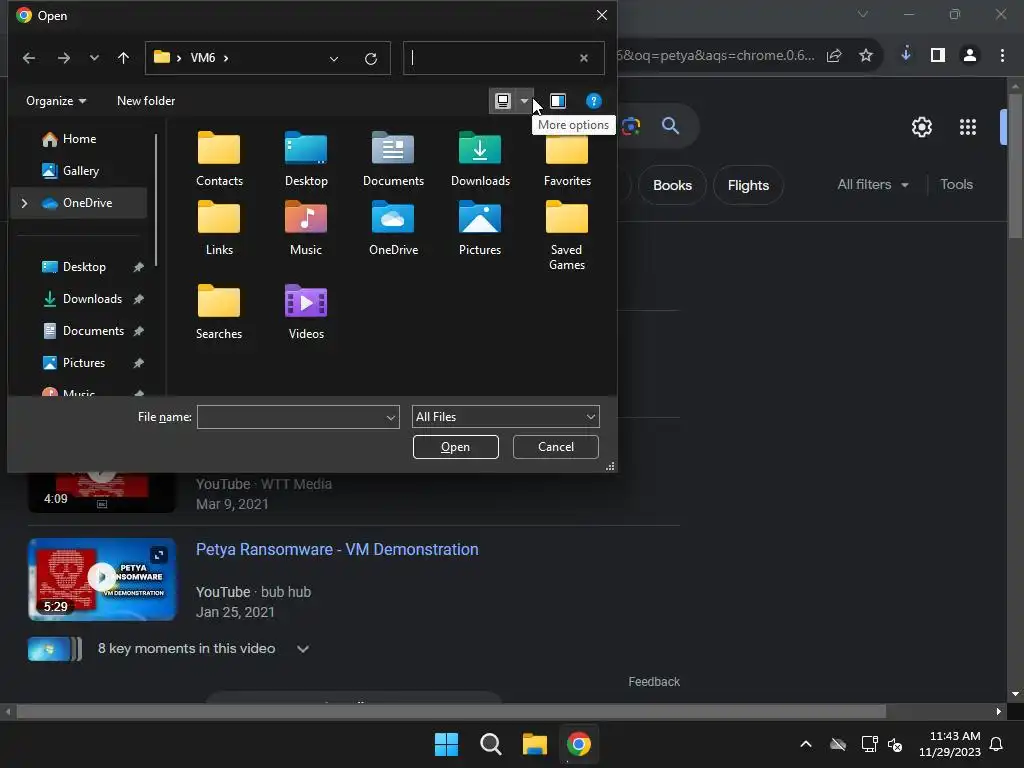
Task: Select the Books search tab
Action: coord(672,185)
